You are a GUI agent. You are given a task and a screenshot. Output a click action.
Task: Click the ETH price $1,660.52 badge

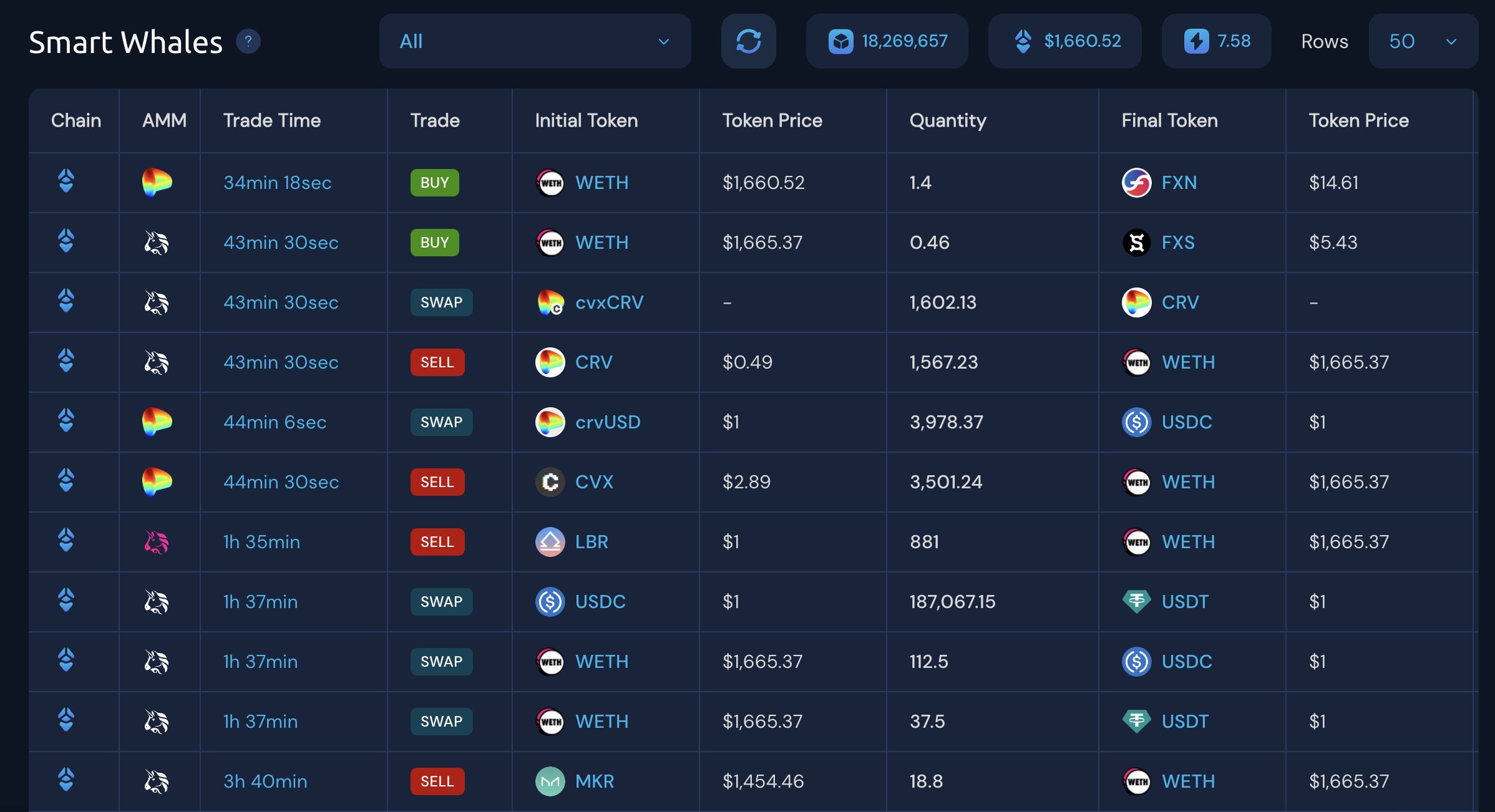coord(1064,41)
